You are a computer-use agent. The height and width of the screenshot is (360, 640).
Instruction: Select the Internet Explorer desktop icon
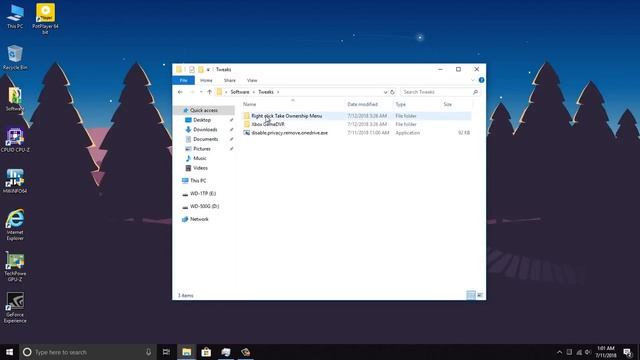point(15,225)
